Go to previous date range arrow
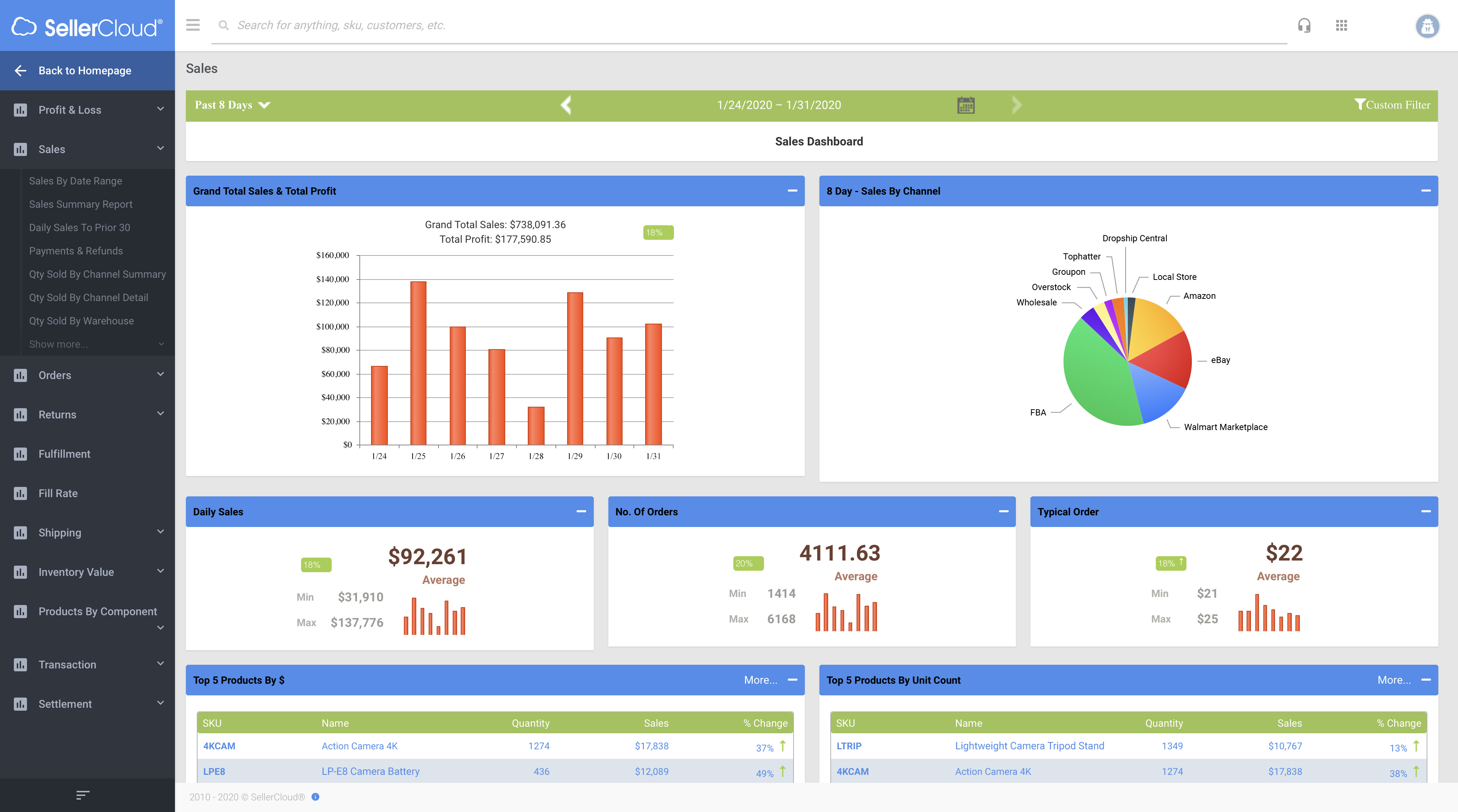This screenshot has height=812, width=1458. tap(566, 105)
